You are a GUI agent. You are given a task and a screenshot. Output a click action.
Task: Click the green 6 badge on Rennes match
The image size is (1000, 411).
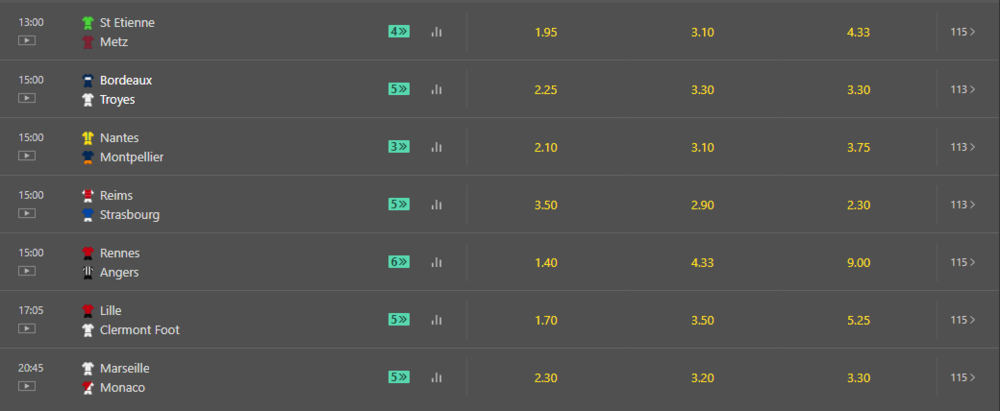pyautogui.click(x=399, y=262)
